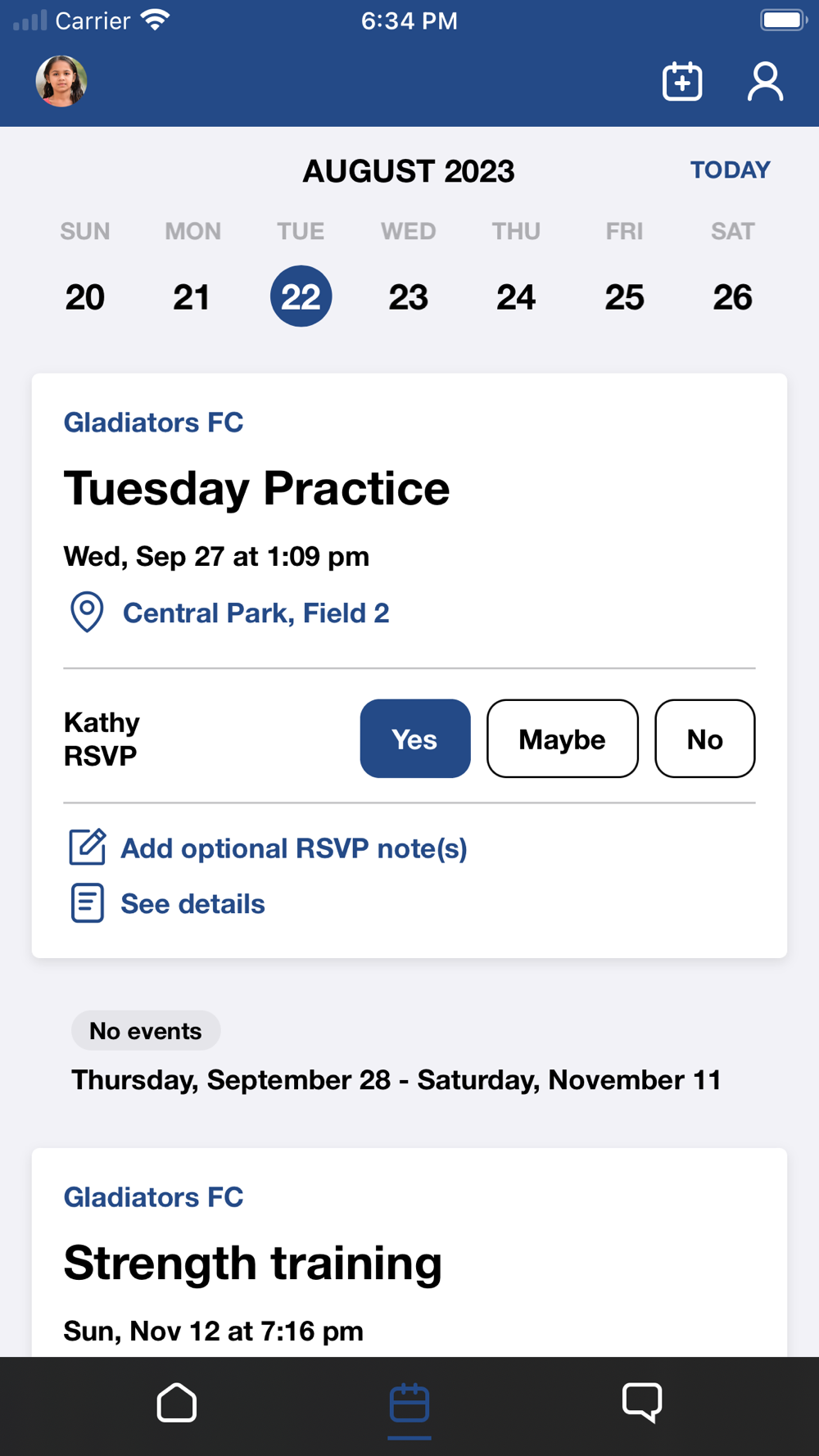Select the calendar tab icon
Viewport: 819px width, 1456px height.
tap(409, 1404)
